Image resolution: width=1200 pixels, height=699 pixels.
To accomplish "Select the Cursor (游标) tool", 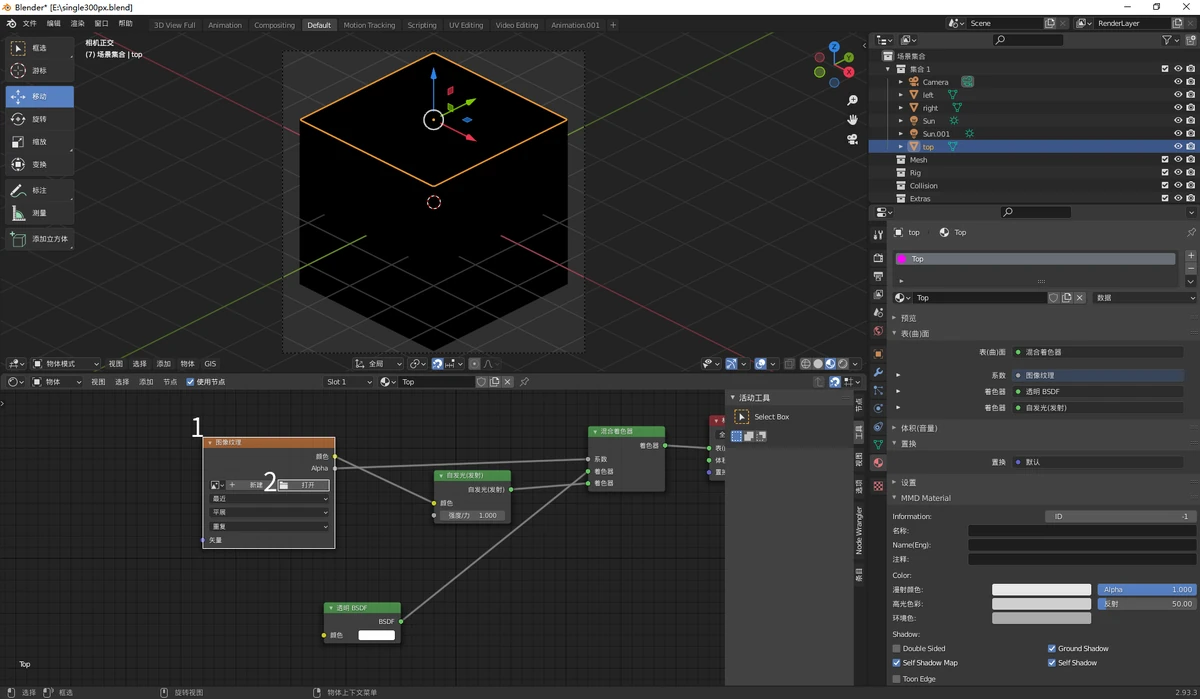I will point(39,71).
